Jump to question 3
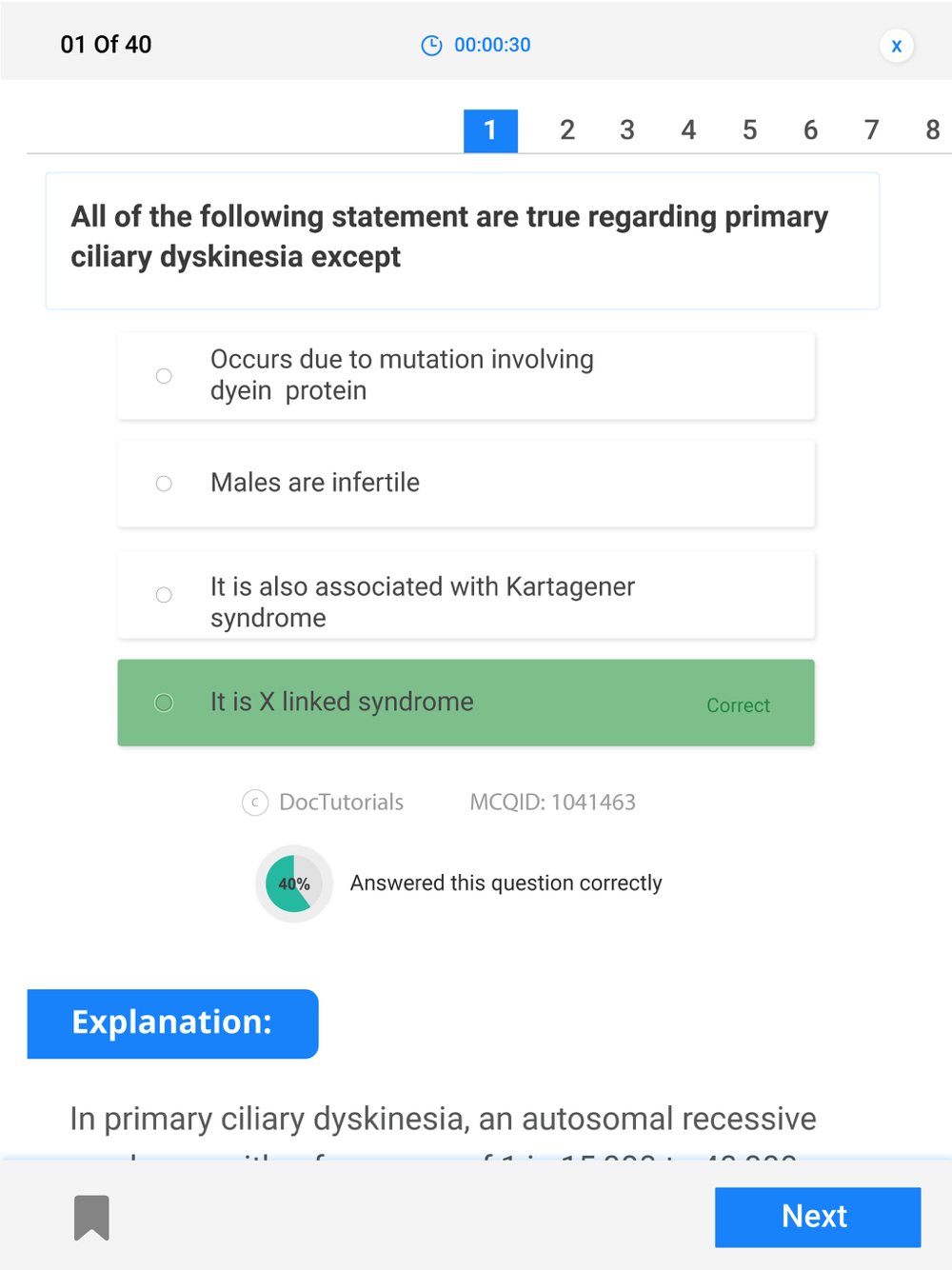 627,130
